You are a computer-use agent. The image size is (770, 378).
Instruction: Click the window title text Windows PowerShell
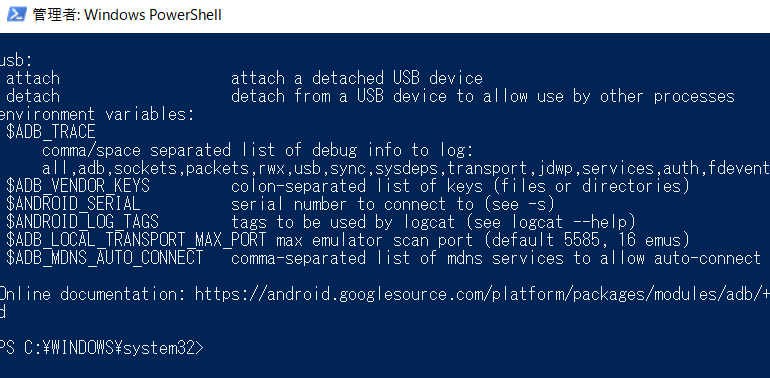[x=153, y=15]
